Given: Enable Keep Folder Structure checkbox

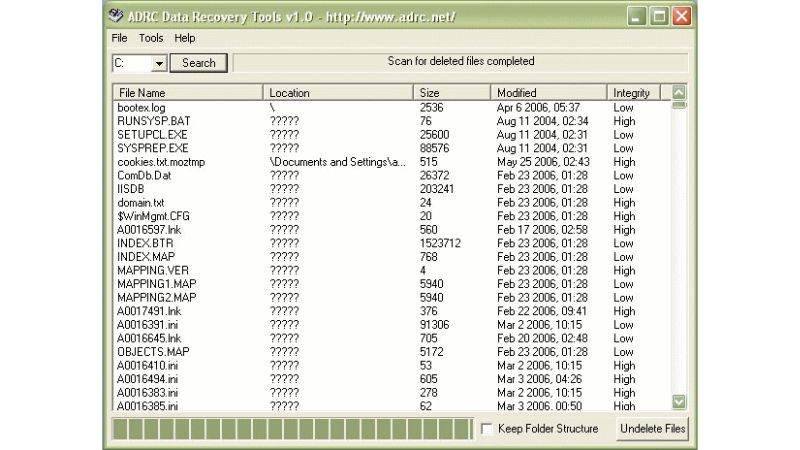Looking at the screenshot, I should (x=487, y=429).
